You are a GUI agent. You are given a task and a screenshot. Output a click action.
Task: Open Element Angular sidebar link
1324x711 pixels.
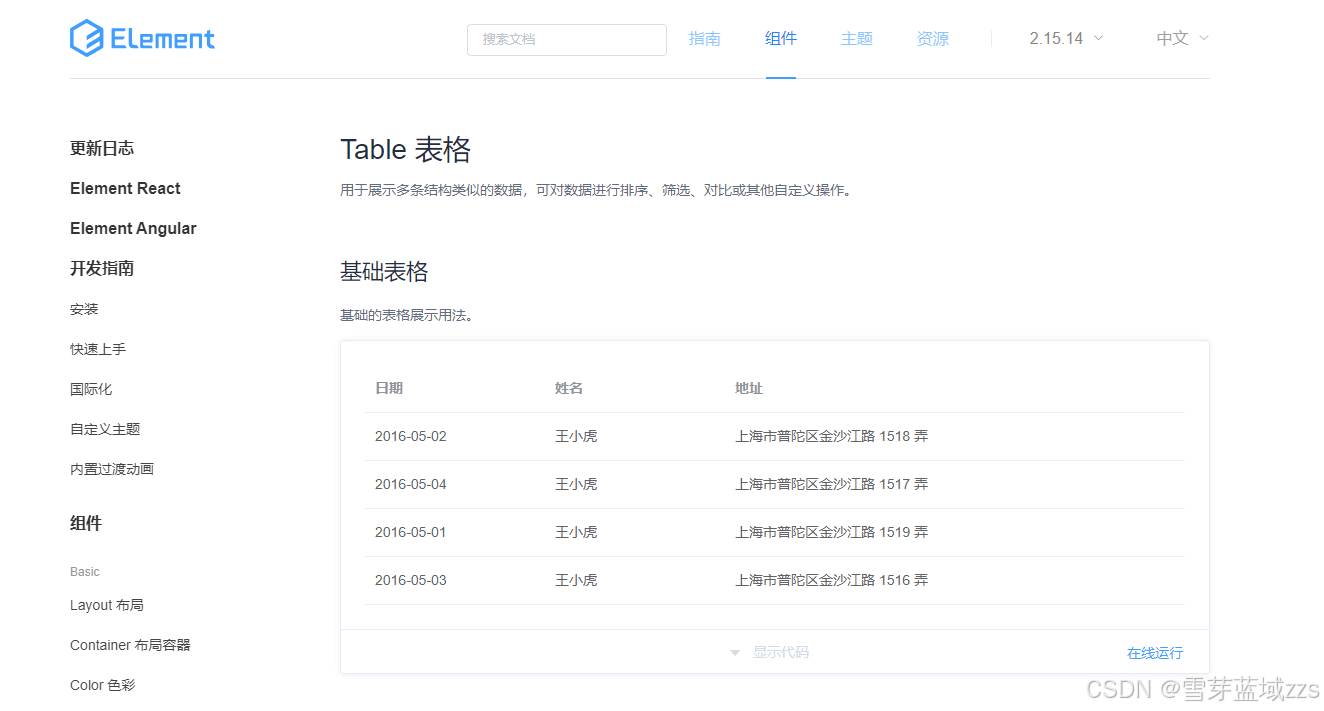coord(133,228)
